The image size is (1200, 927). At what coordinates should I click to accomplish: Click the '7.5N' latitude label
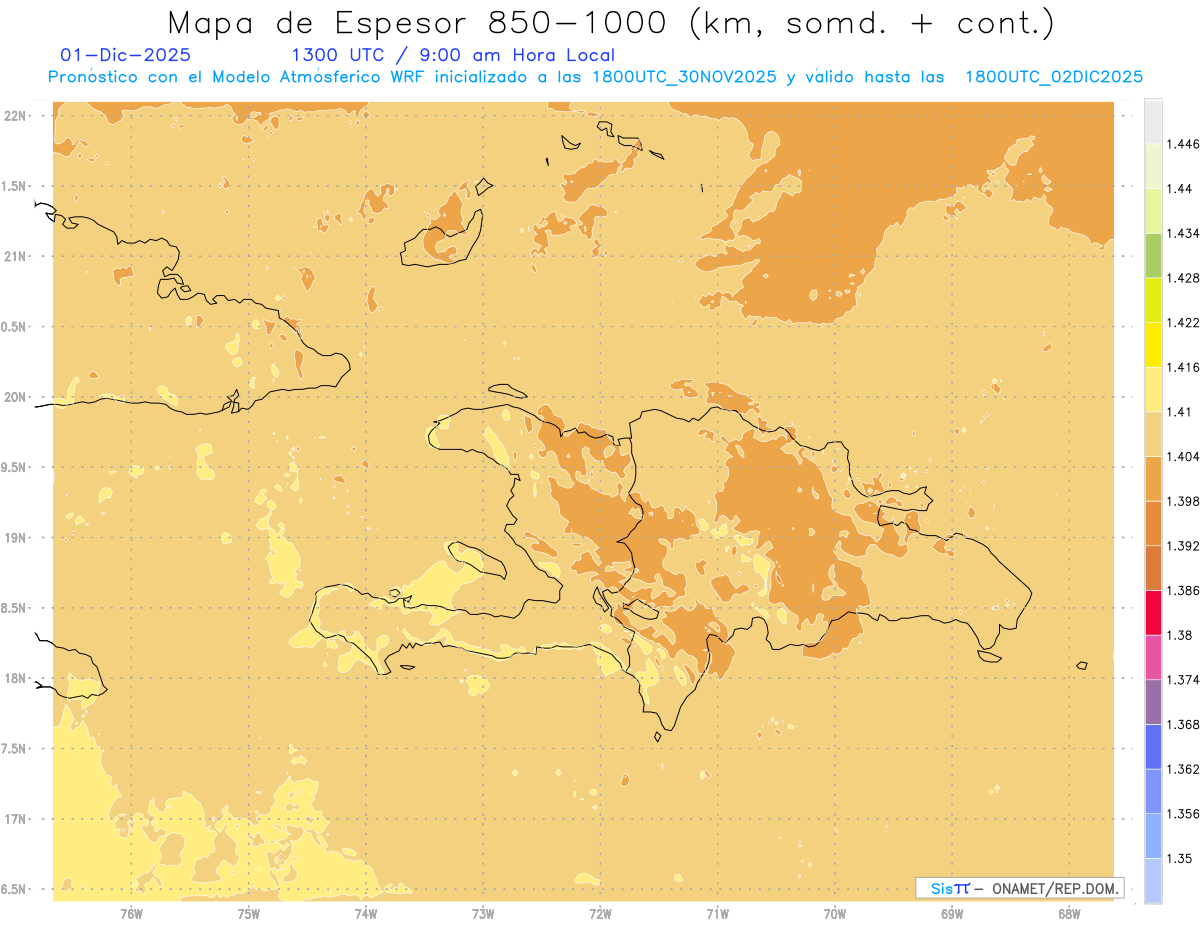coord(13,749)
